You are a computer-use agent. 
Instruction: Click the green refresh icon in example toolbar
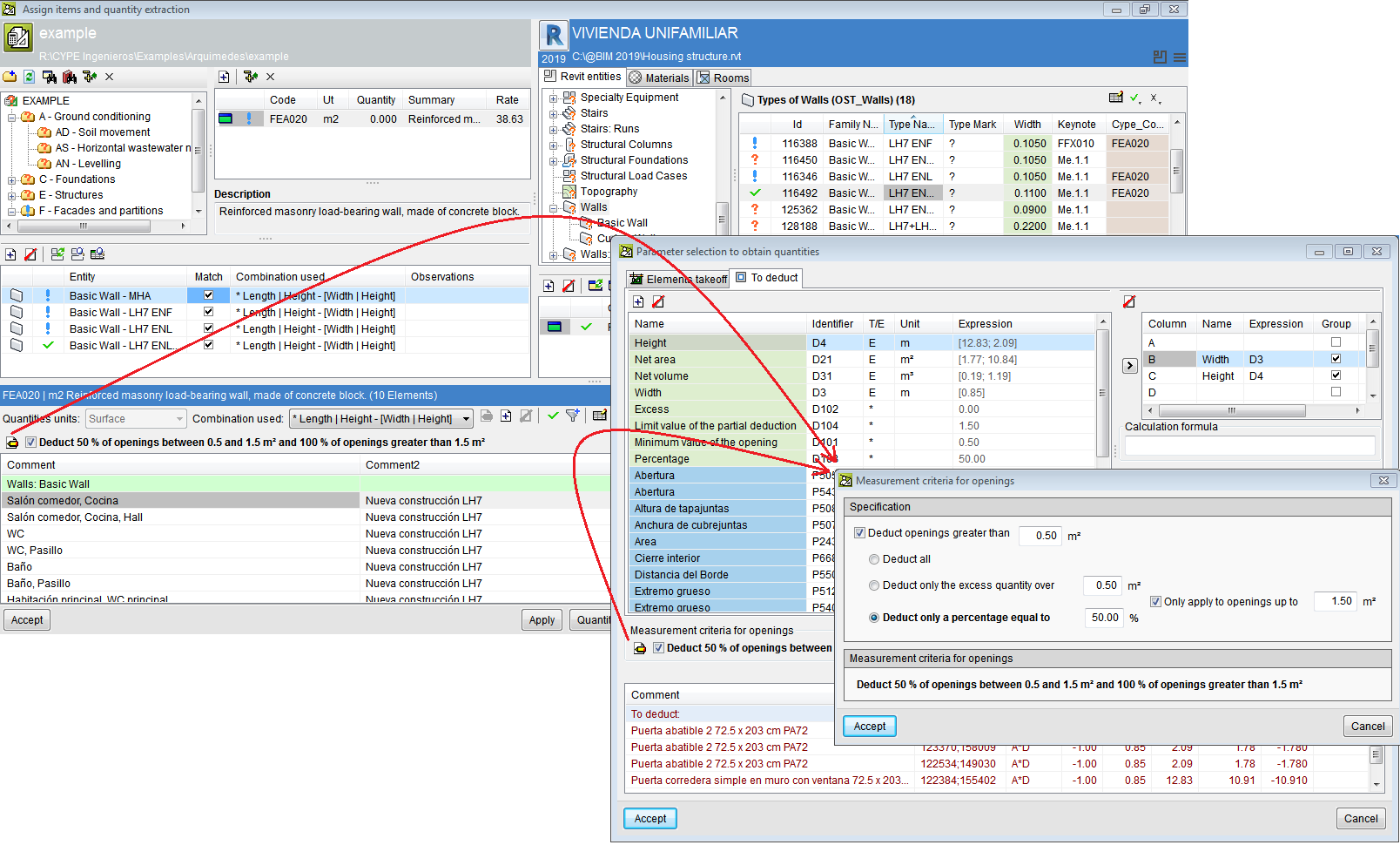pyautogui.click(x=30, y=77)
